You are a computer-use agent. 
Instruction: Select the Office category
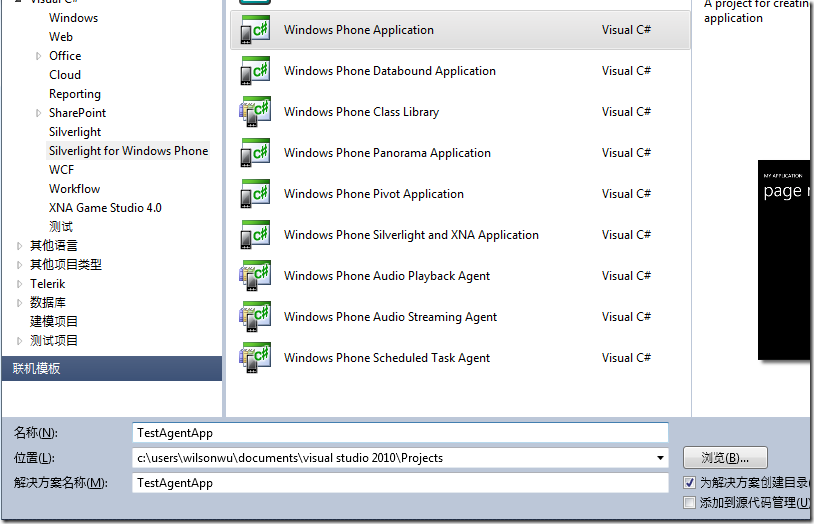[x=65, y=56]
